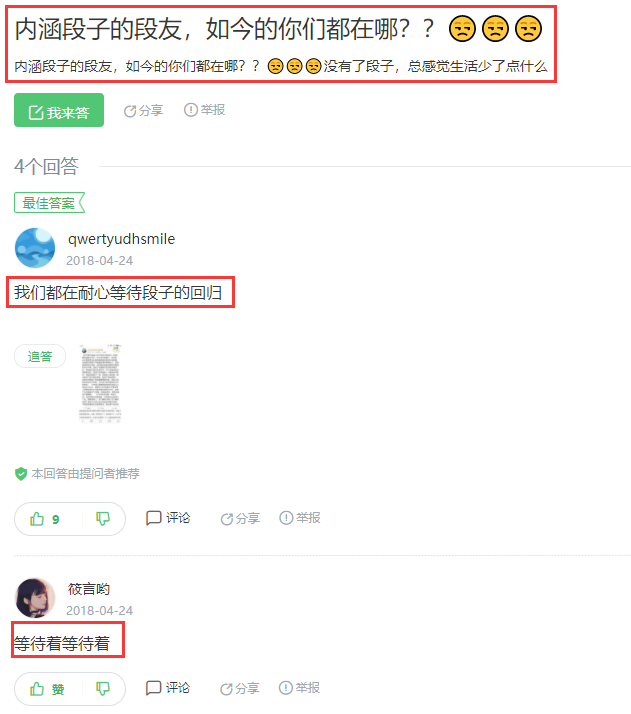Click the 最佳答案 best answer badge
Image resolution: width=631 pixels, height=714 pixels.
(49, 203)
